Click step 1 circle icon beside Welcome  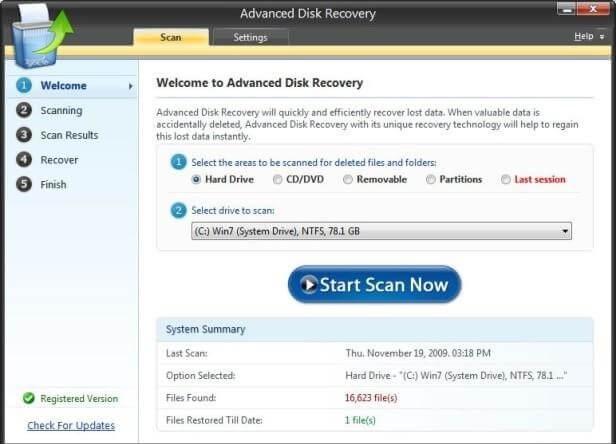[x=24, y=85]
